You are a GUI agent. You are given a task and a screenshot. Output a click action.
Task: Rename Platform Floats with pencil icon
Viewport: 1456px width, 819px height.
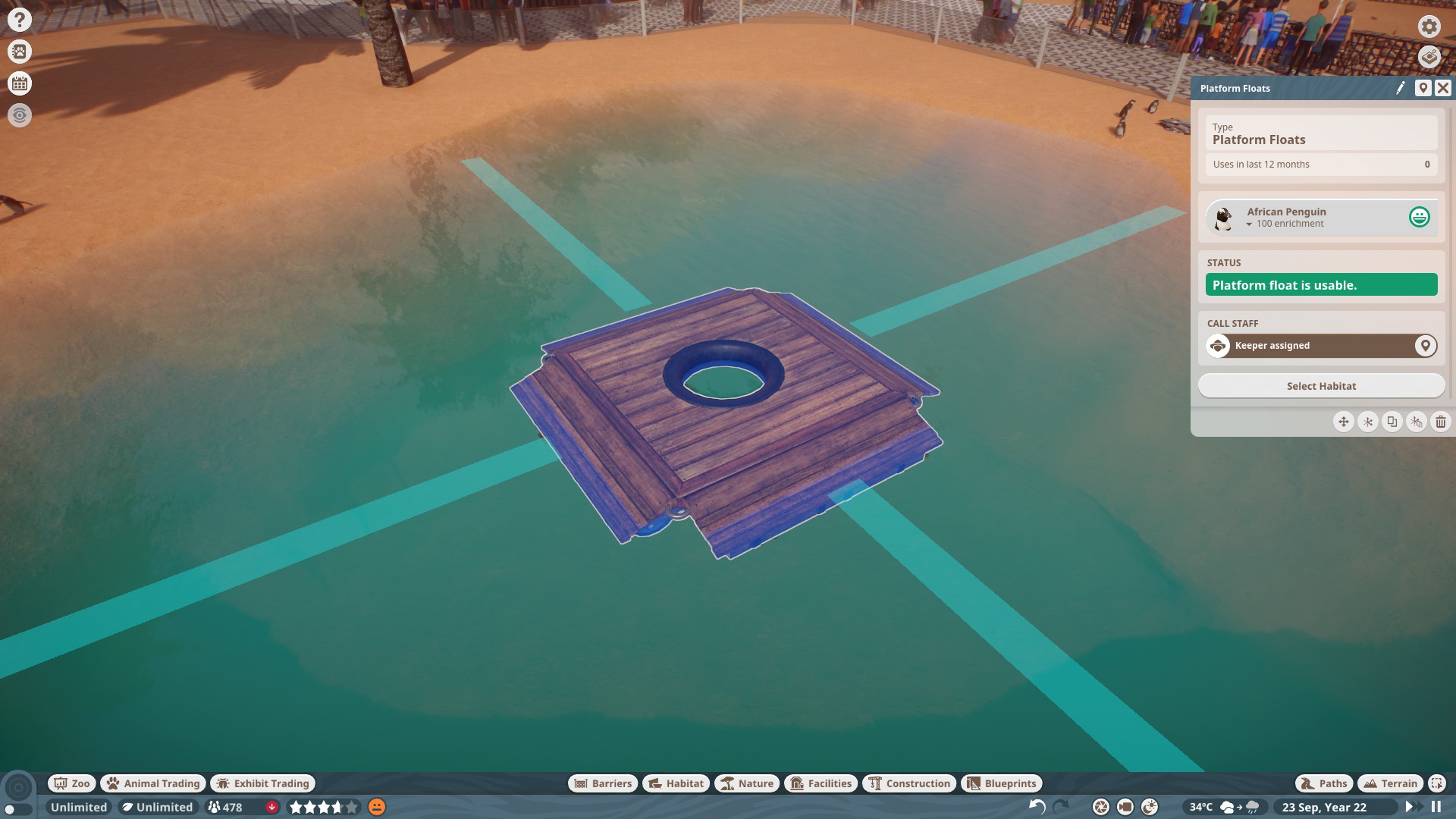pyautogui.click(x=1401, y=88)
